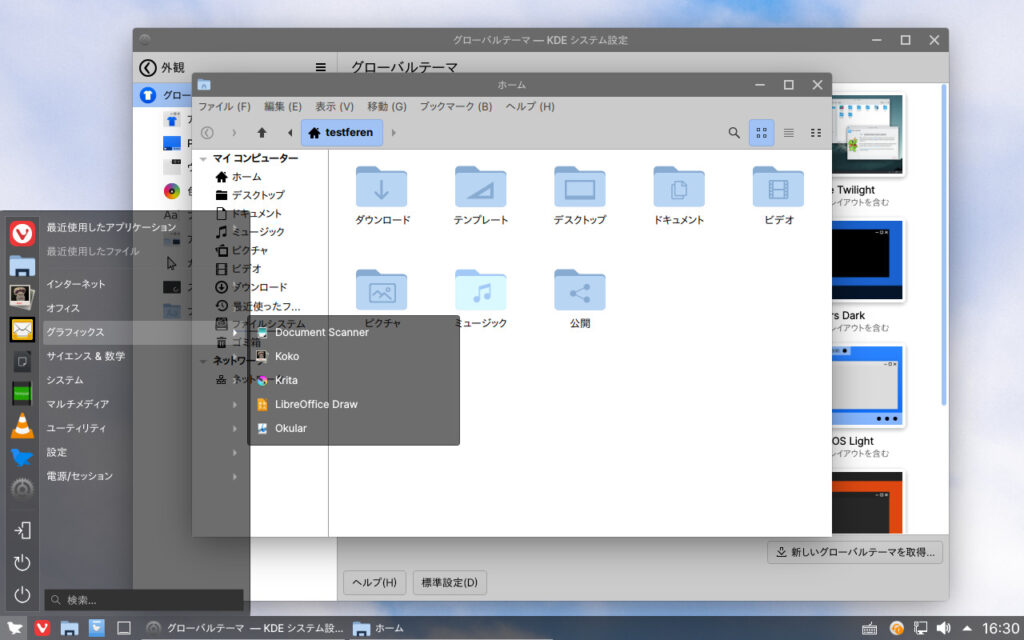Open the システム category
1024x640 pixels.
[144, 380]
